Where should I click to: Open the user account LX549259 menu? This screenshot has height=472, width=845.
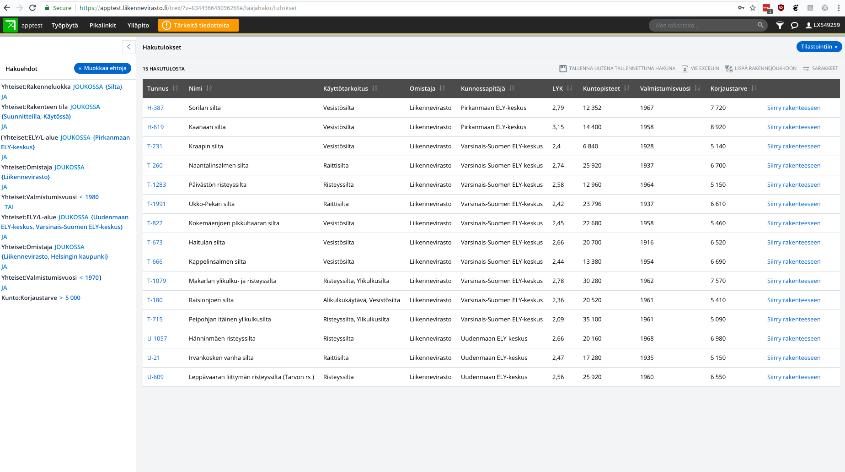(823, 25)
